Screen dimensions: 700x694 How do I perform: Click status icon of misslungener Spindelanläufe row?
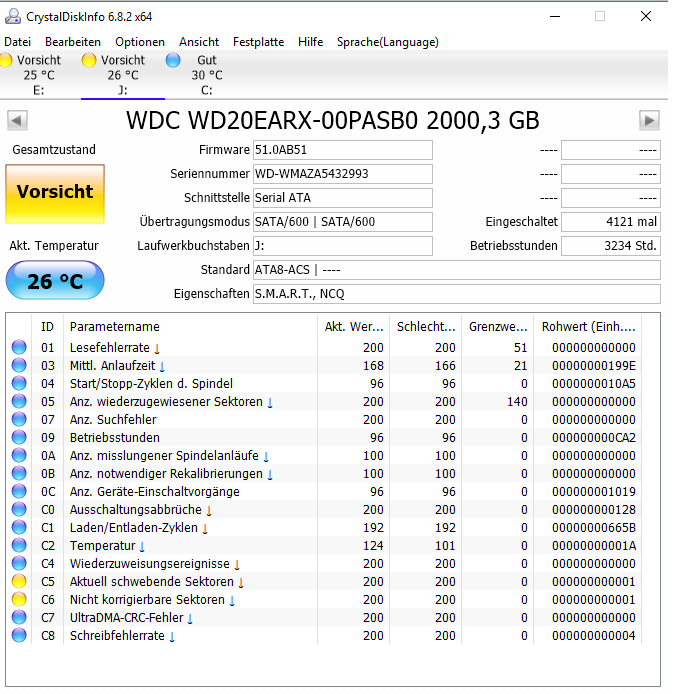click(x=19, y=455)
